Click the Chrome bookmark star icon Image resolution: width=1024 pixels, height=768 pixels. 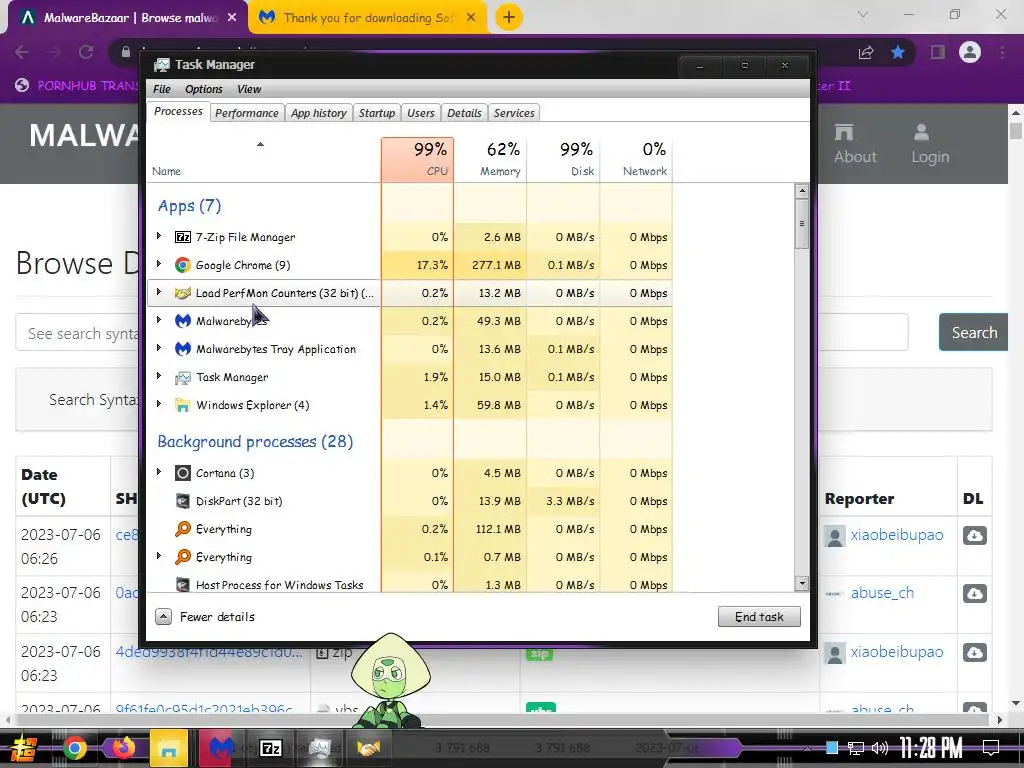tap(898, 52)
